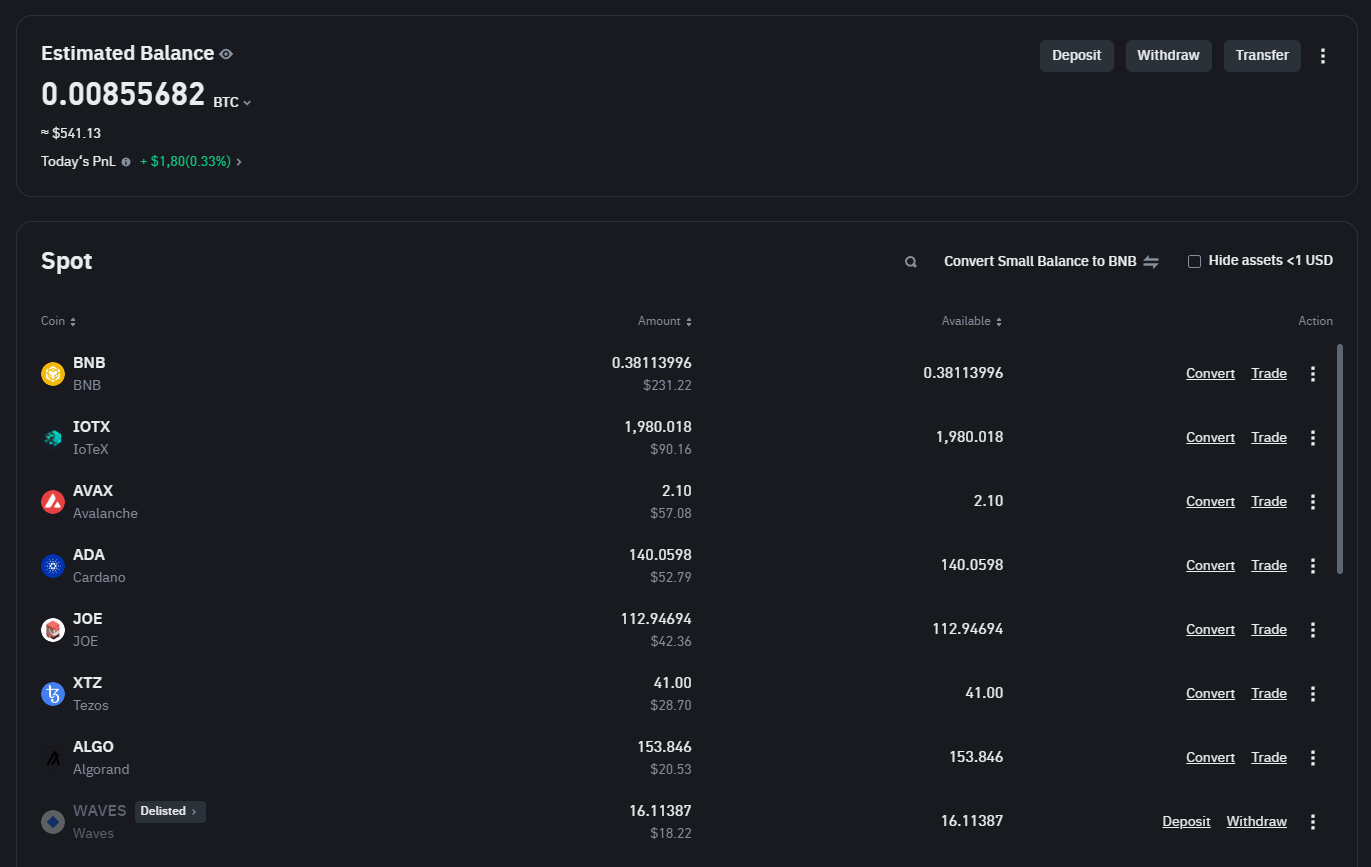Click the 0.00855682 balance value

click(x=123, y=94)
